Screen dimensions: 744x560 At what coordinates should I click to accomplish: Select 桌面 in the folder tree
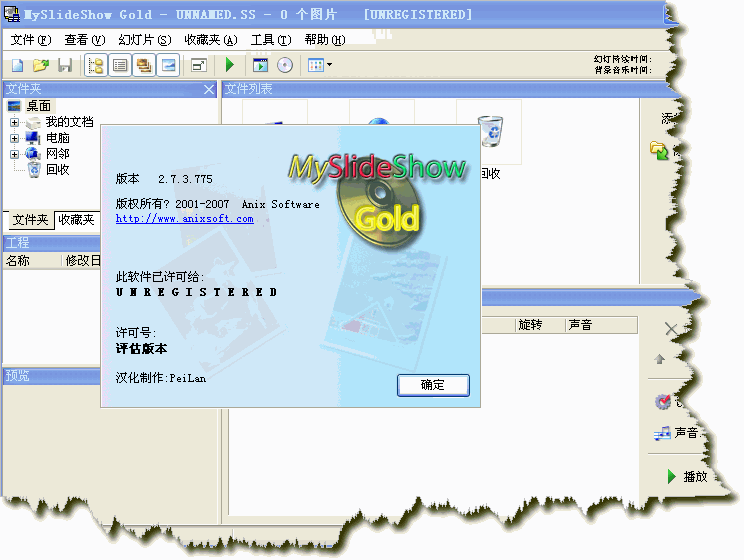39,106
